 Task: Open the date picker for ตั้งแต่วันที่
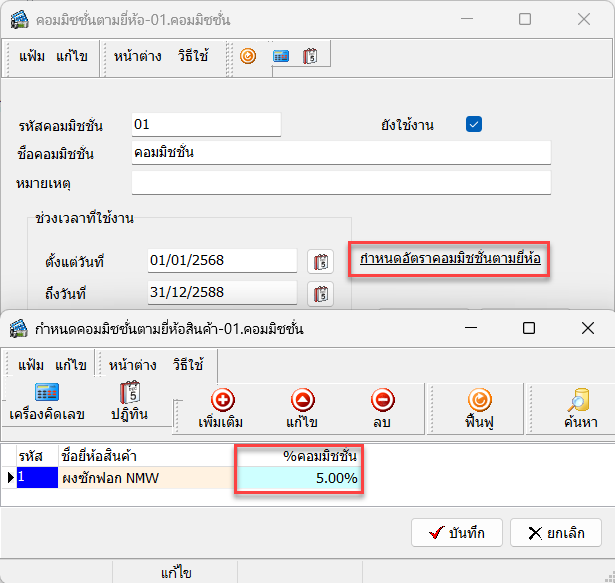coord(320,261)
